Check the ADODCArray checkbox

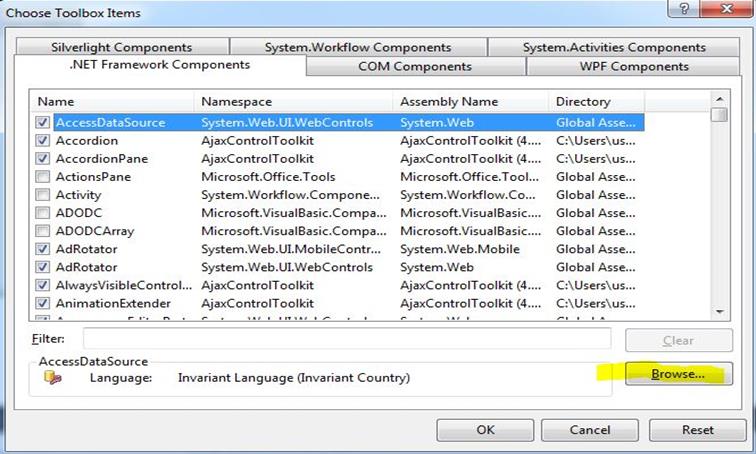point(42,231)
